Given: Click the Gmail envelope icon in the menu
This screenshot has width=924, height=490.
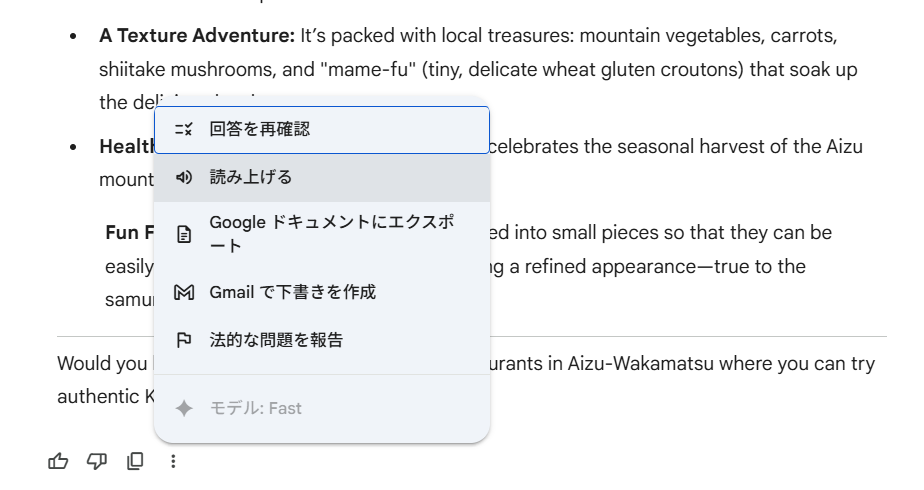Looking at the screenshot, I should click(x=183, y=292).
